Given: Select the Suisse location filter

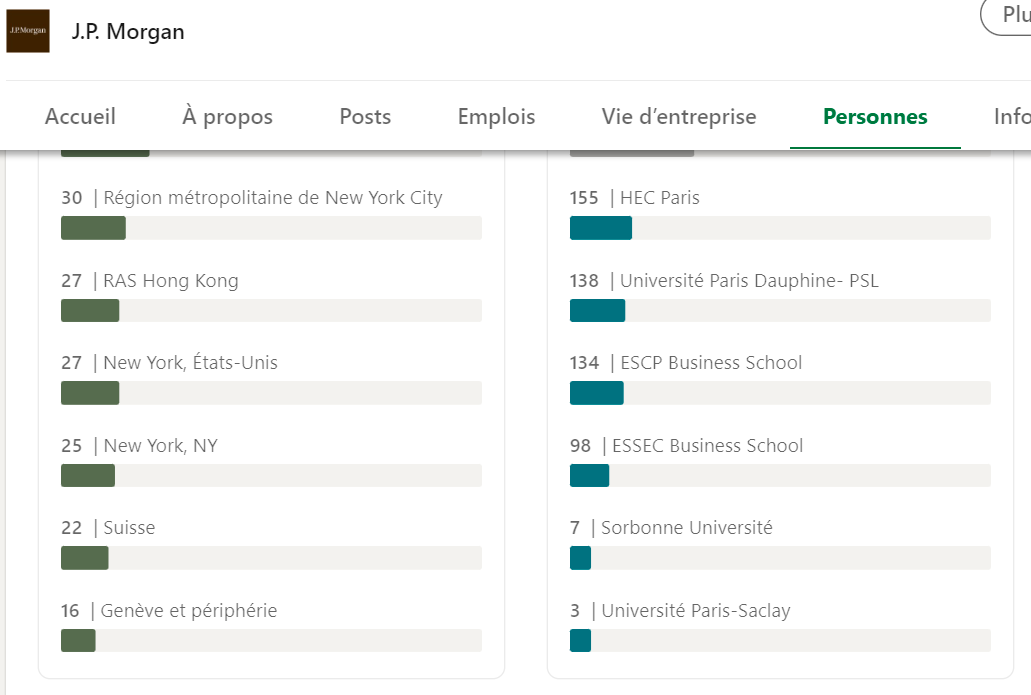Looking at the screenshot, I should [x=272, y=544].
